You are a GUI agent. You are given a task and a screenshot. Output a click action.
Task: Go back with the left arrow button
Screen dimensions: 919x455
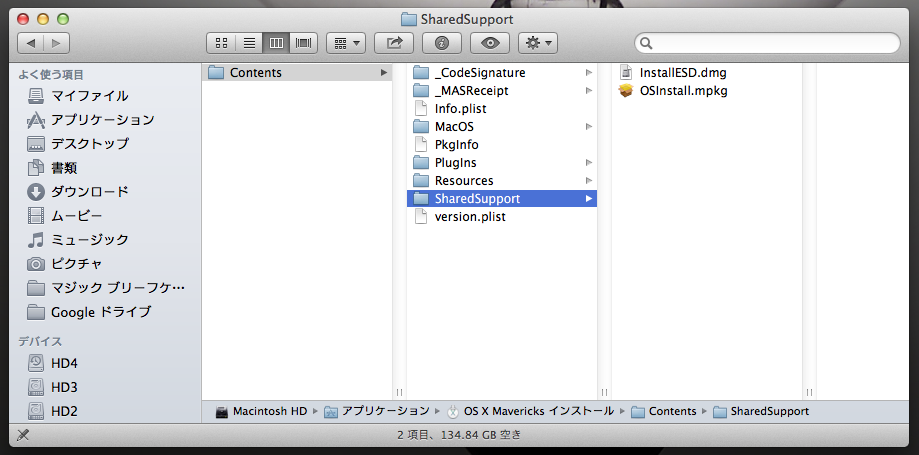tap(30, 43)
